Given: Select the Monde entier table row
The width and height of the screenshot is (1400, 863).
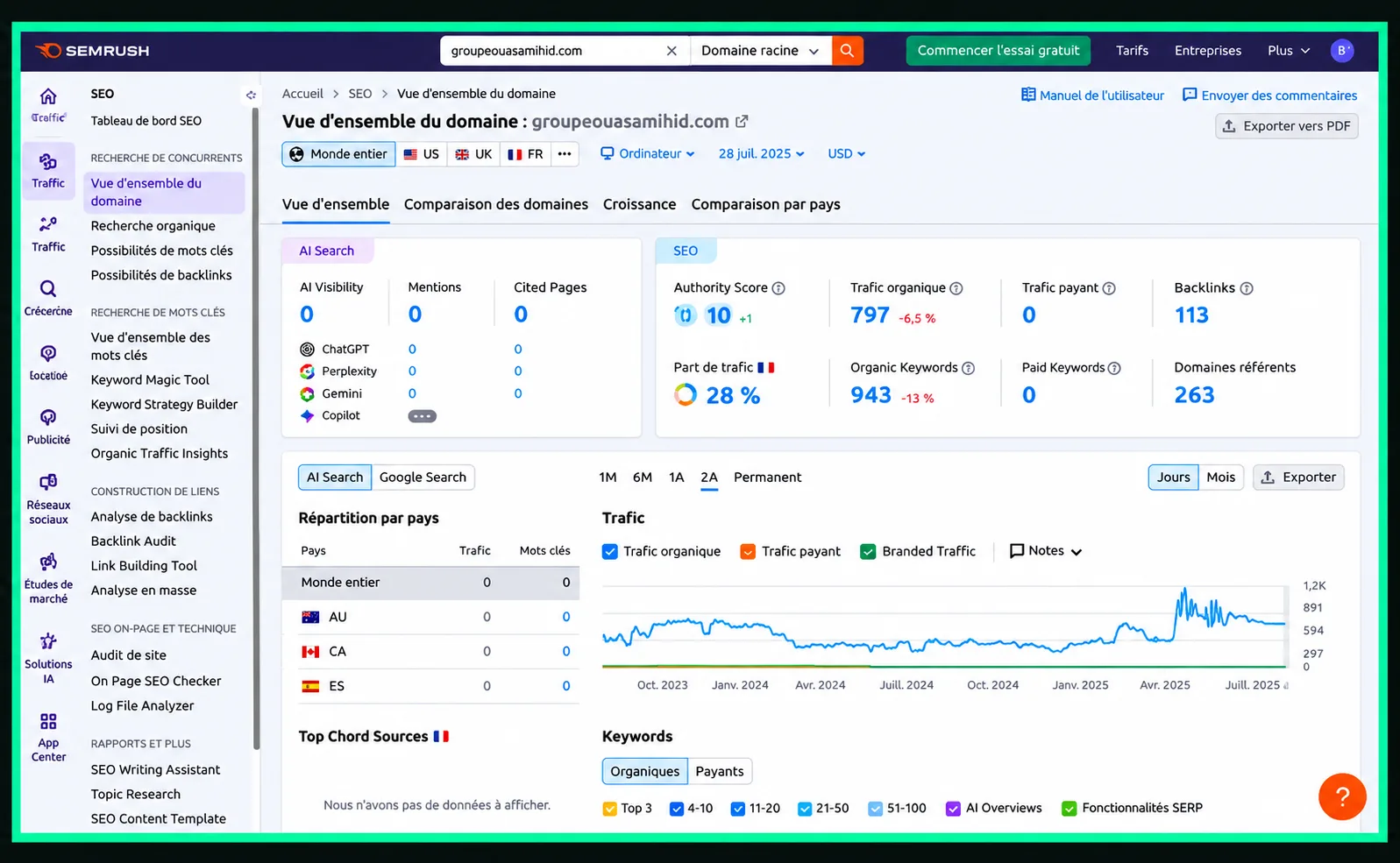Looking at the screenshot, I should coord(430,583).
